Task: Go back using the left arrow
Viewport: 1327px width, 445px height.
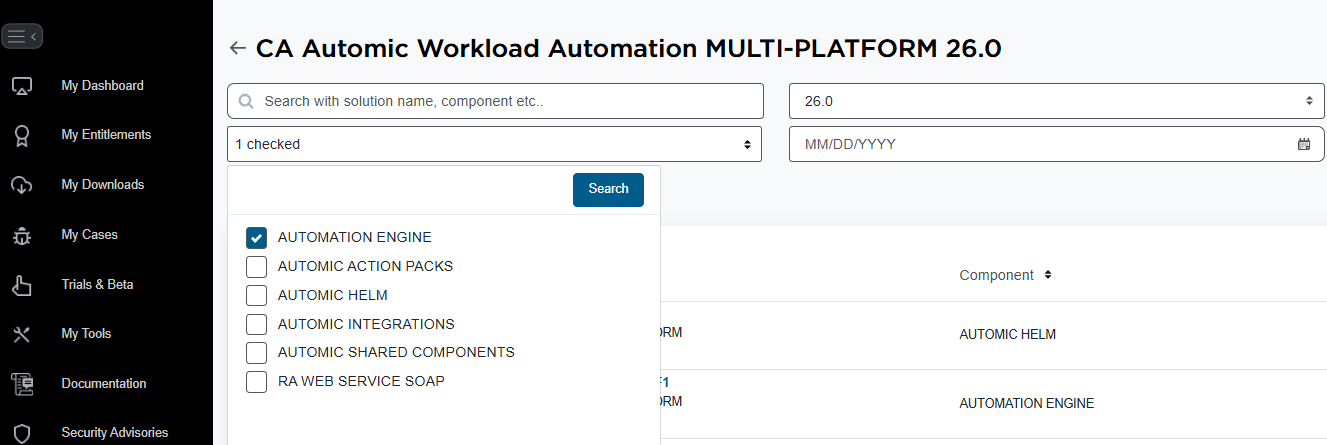Action: (237, 48)
